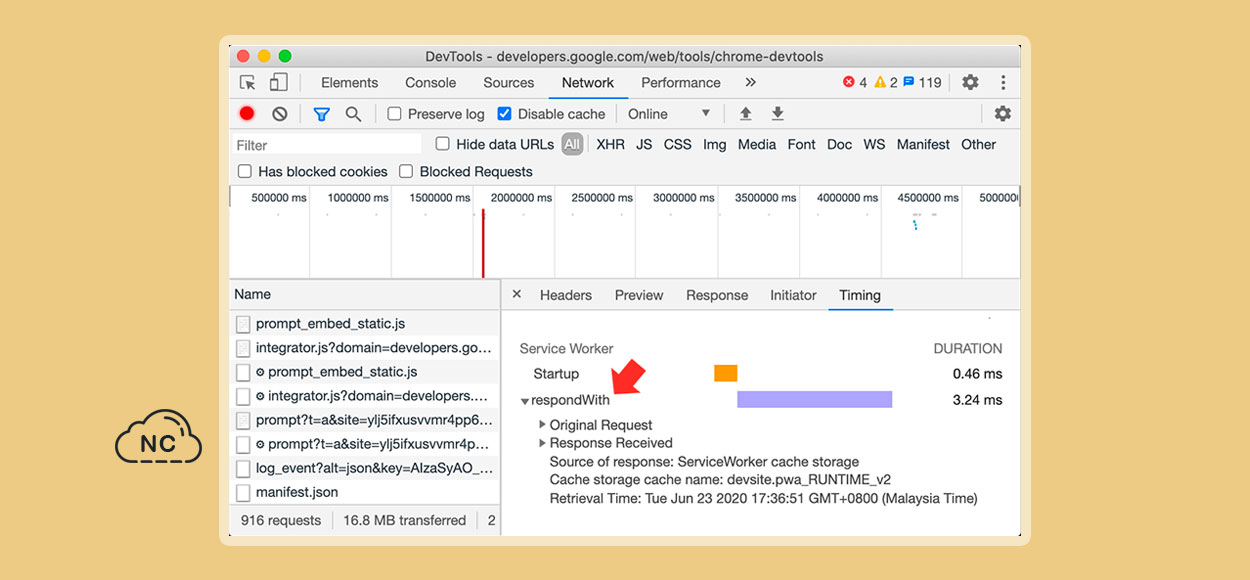Open the more tabs chevron
Viewport: 1250px width, 580px height.
[750, 83]
